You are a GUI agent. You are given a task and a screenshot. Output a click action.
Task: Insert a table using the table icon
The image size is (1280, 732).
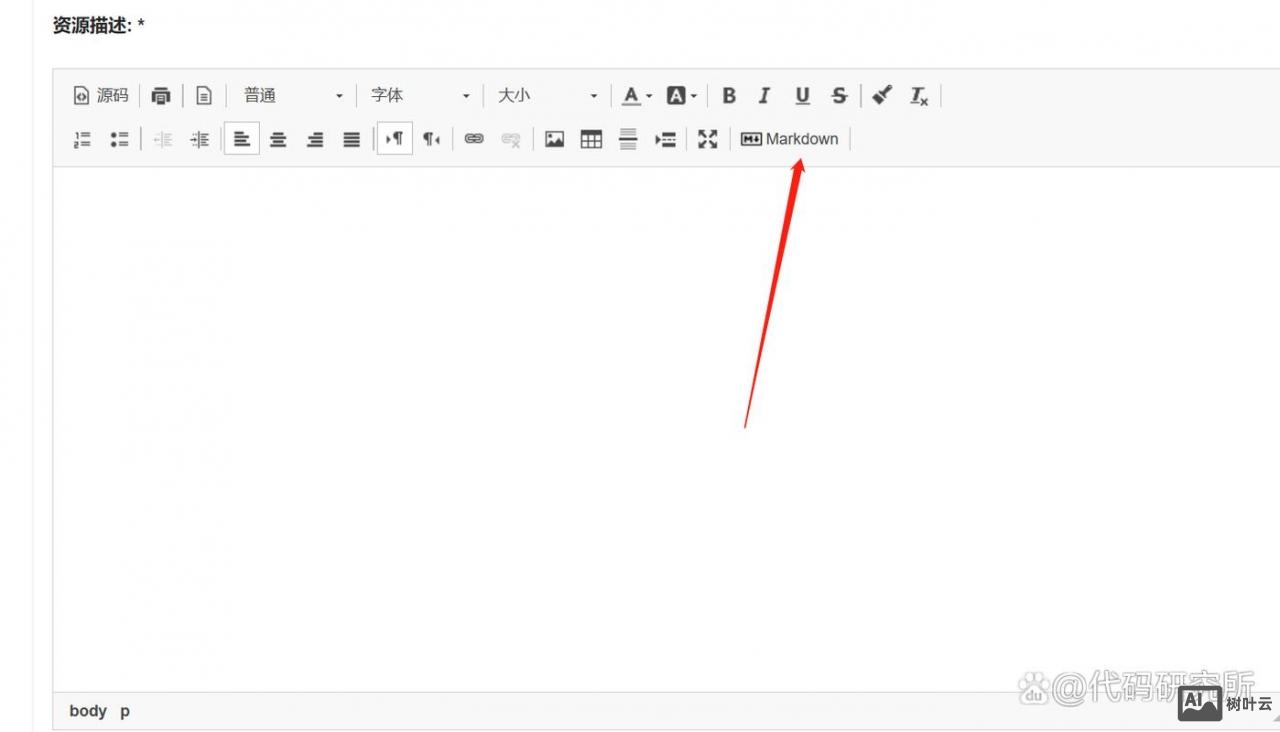[591, 140]
